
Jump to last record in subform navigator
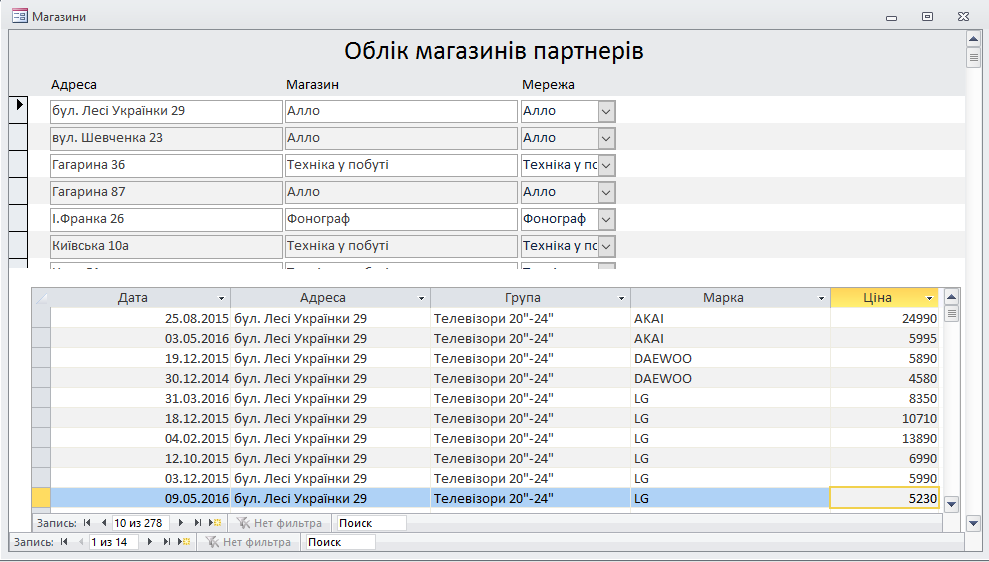pyautogui.click(x=197, y=523)
